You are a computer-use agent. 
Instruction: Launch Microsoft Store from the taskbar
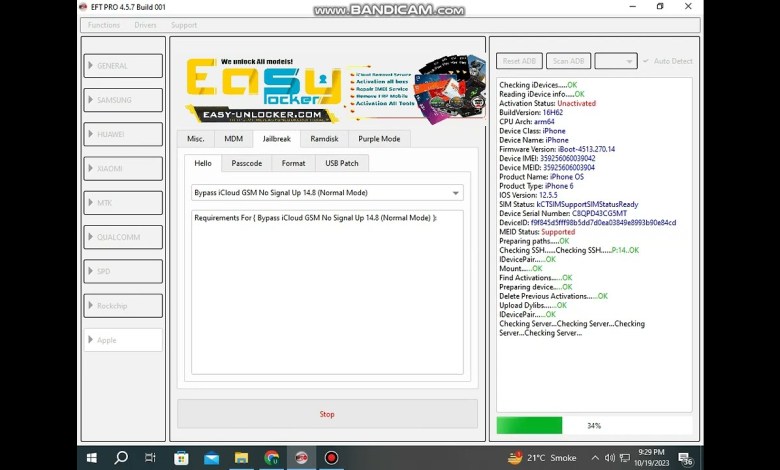click(181, 458)
